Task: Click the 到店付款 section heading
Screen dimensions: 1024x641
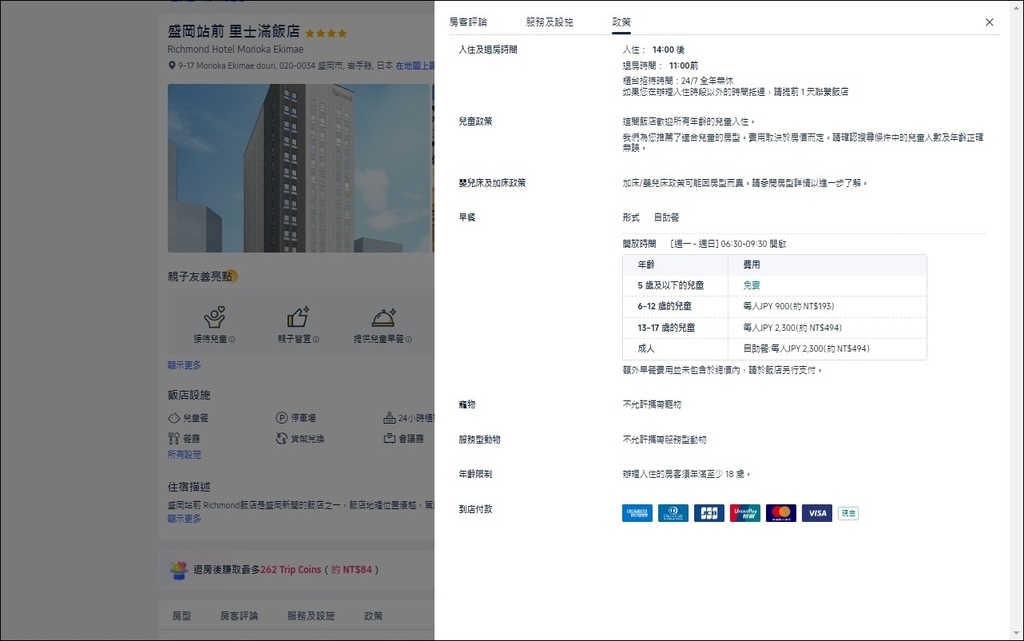Action: 475,509
